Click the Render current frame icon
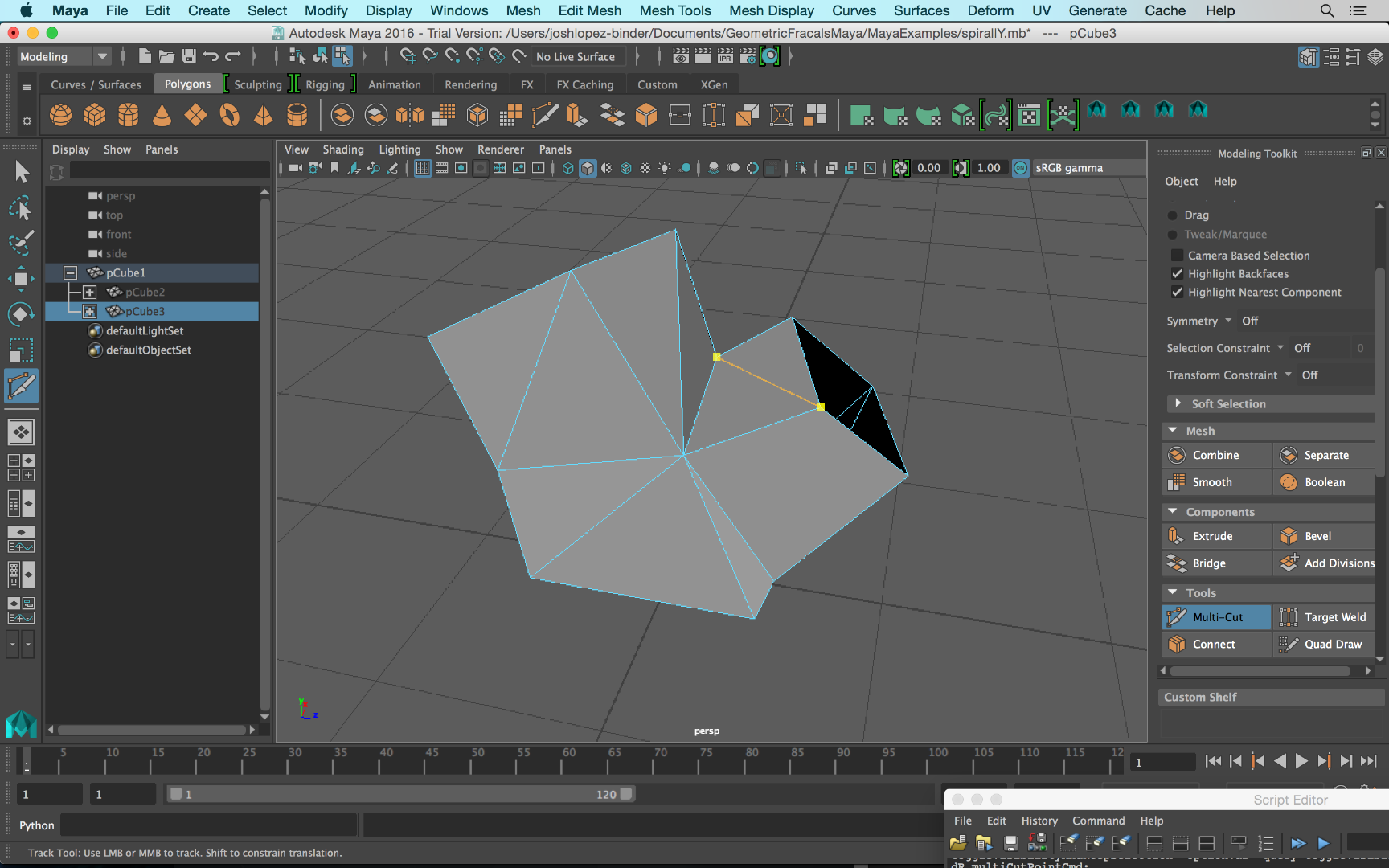Image resolution: width=1389 pixels, height=868 pixels. 703,56
